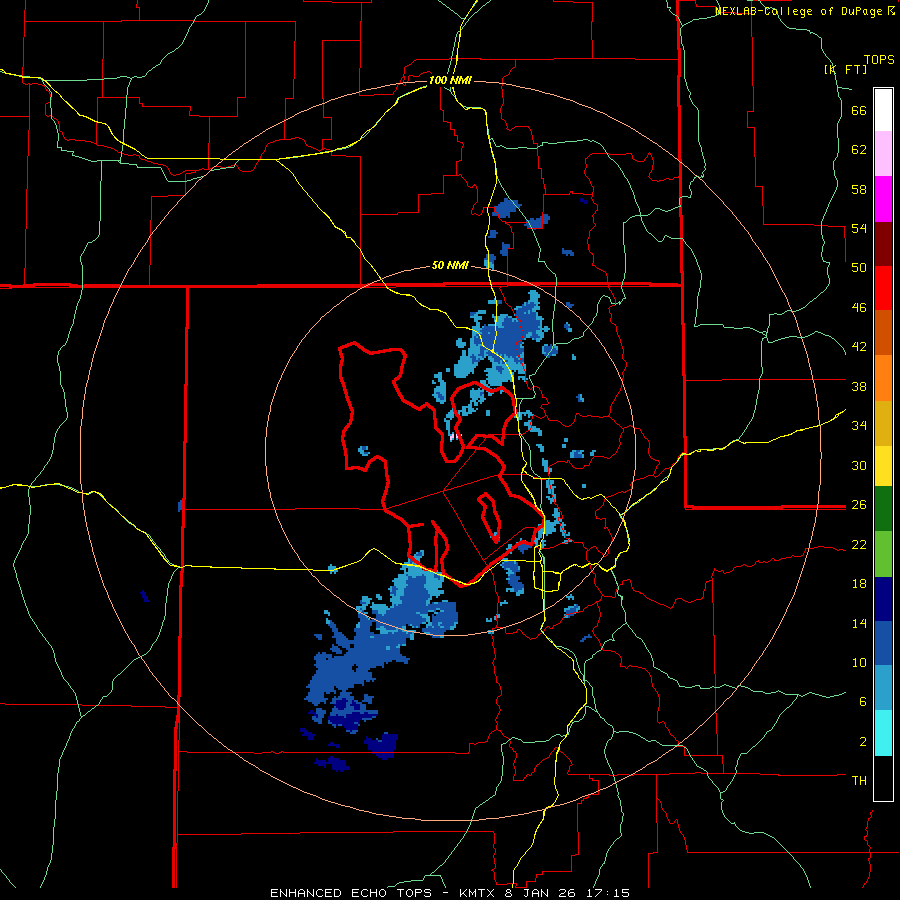This screenshot has height=900, width=900.
Task: Click the "TOPS" legend title
Action: click(x=879, y=60)
